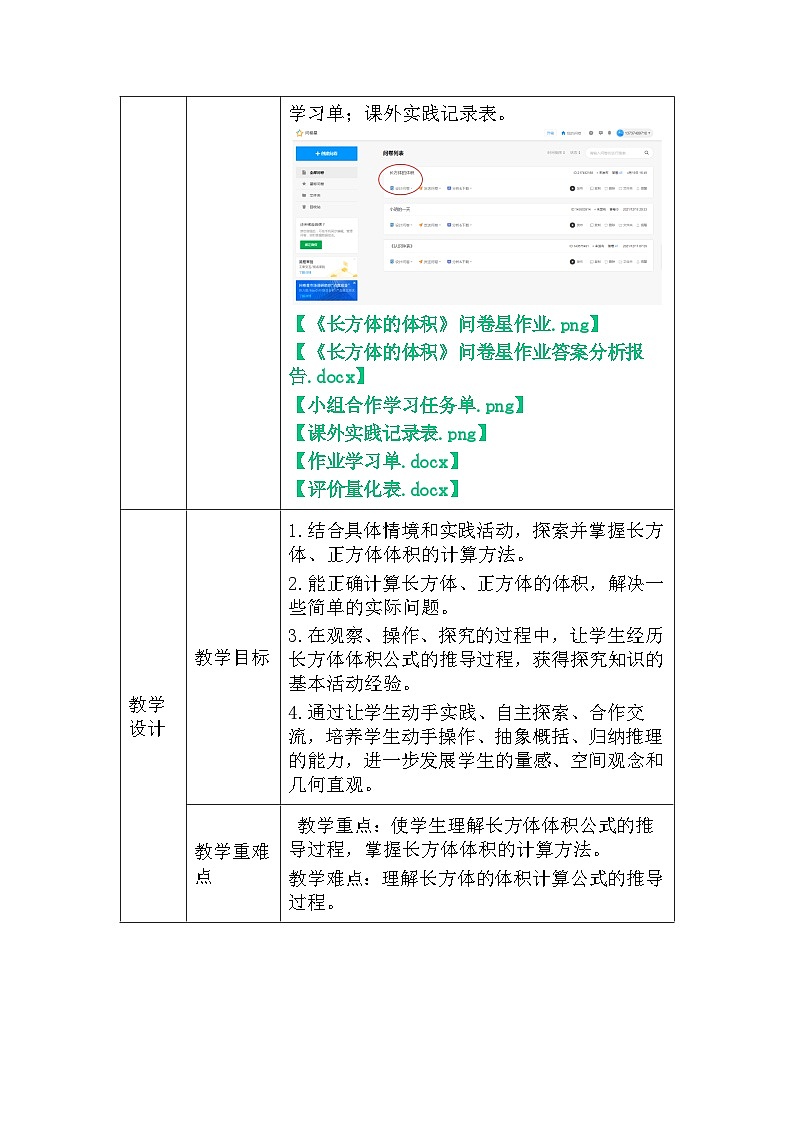Image resolution: width=794 pixels, height=1123 pixels.
Task: Click round publish icon in 长方体的体积 row
Action: pyautogui.click(x=572, y=188)
